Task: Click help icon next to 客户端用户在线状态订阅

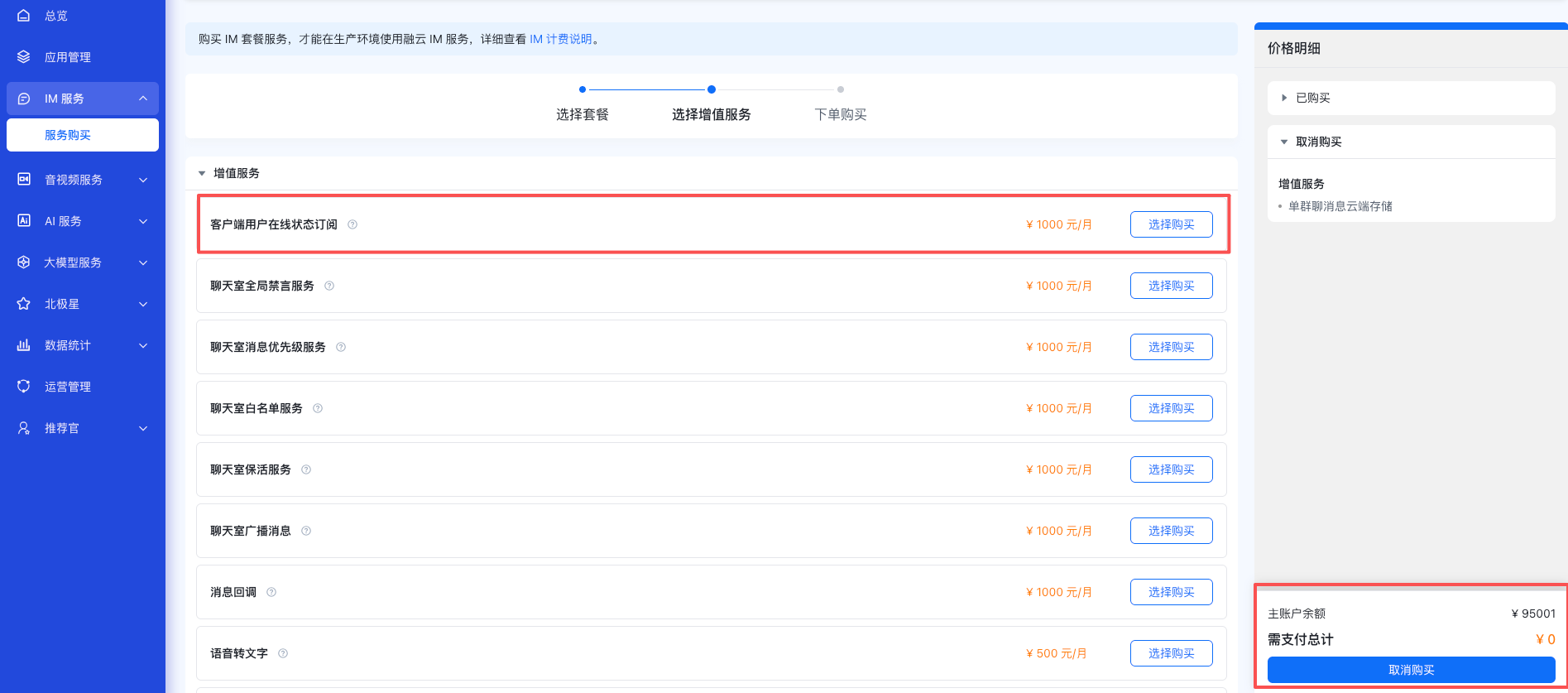Action: coord(352,224)
